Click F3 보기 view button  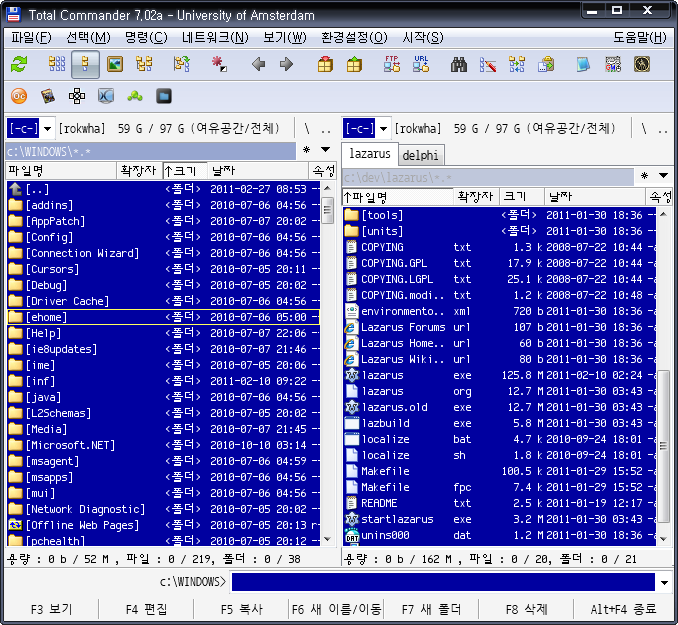[x=51, y=609]
